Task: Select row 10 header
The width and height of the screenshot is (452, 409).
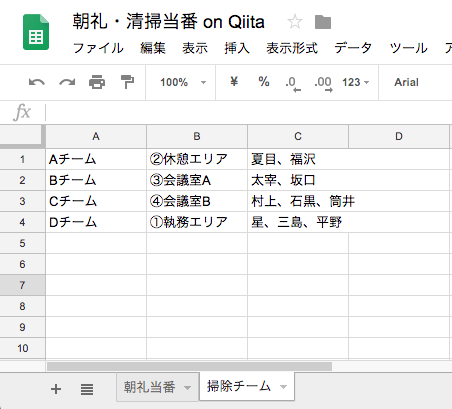Action: pyautogui.click(x=22, y=348)
